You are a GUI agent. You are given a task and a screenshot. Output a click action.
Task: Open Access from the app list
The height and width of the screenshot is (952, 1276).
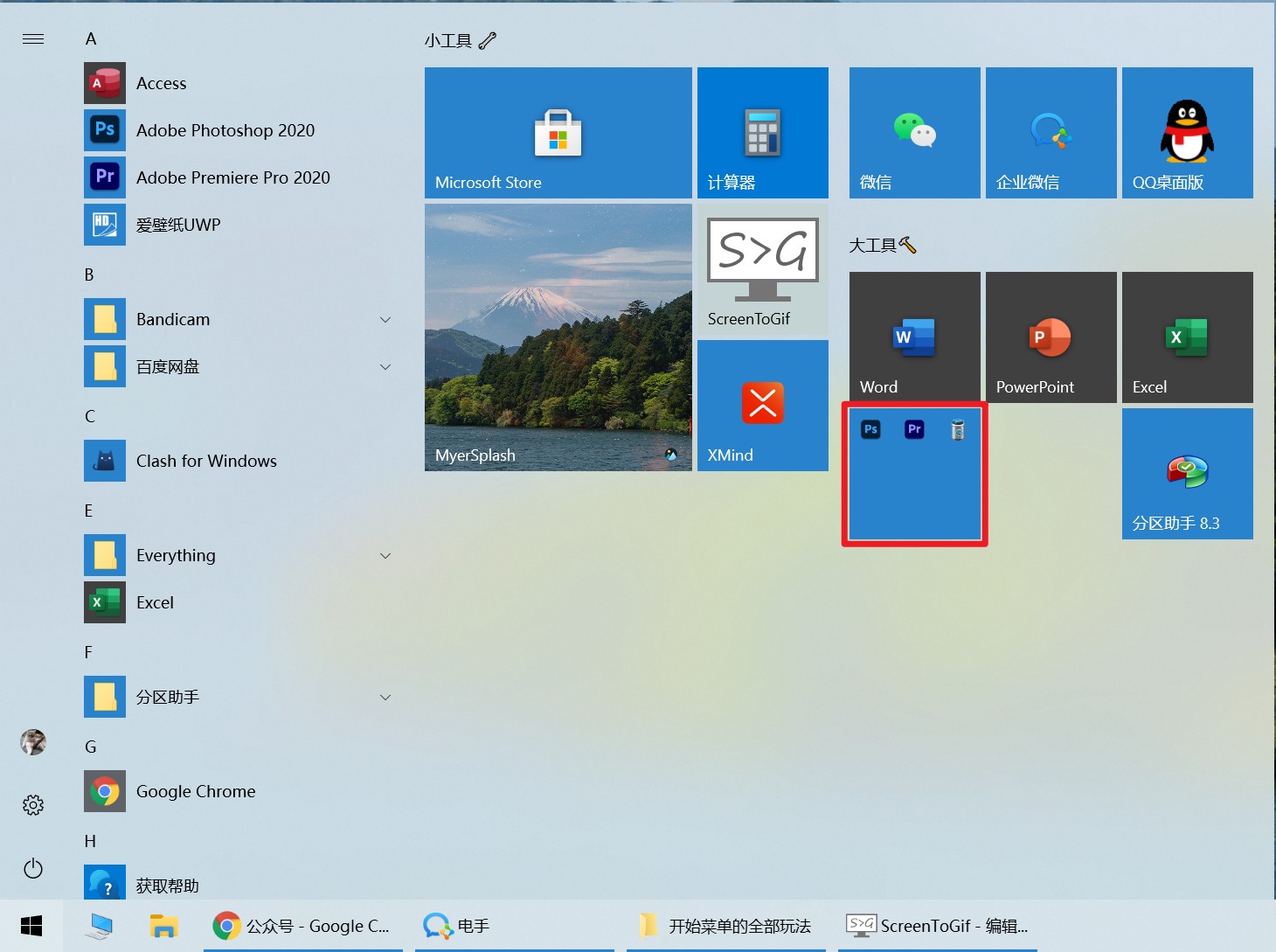pos(238,83)
